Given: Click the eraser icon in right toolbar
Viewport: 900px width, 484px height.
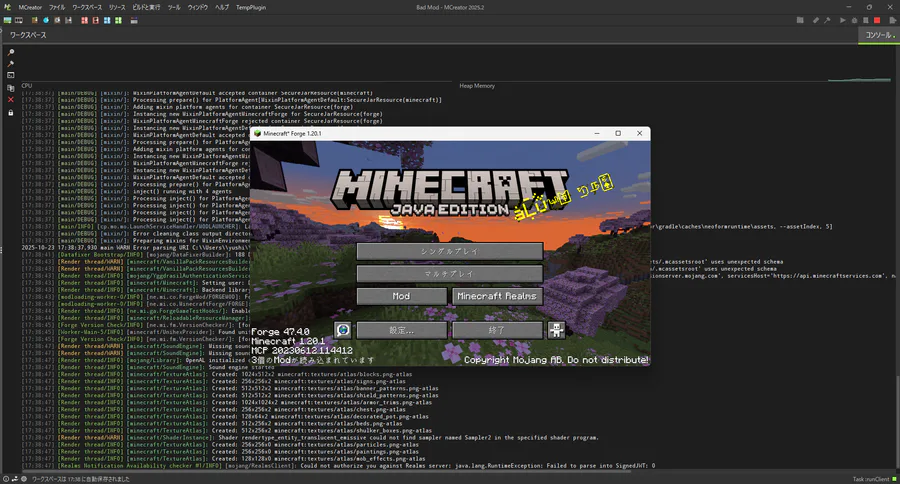Looking at the screenshot, I should [x=816, y=20].
